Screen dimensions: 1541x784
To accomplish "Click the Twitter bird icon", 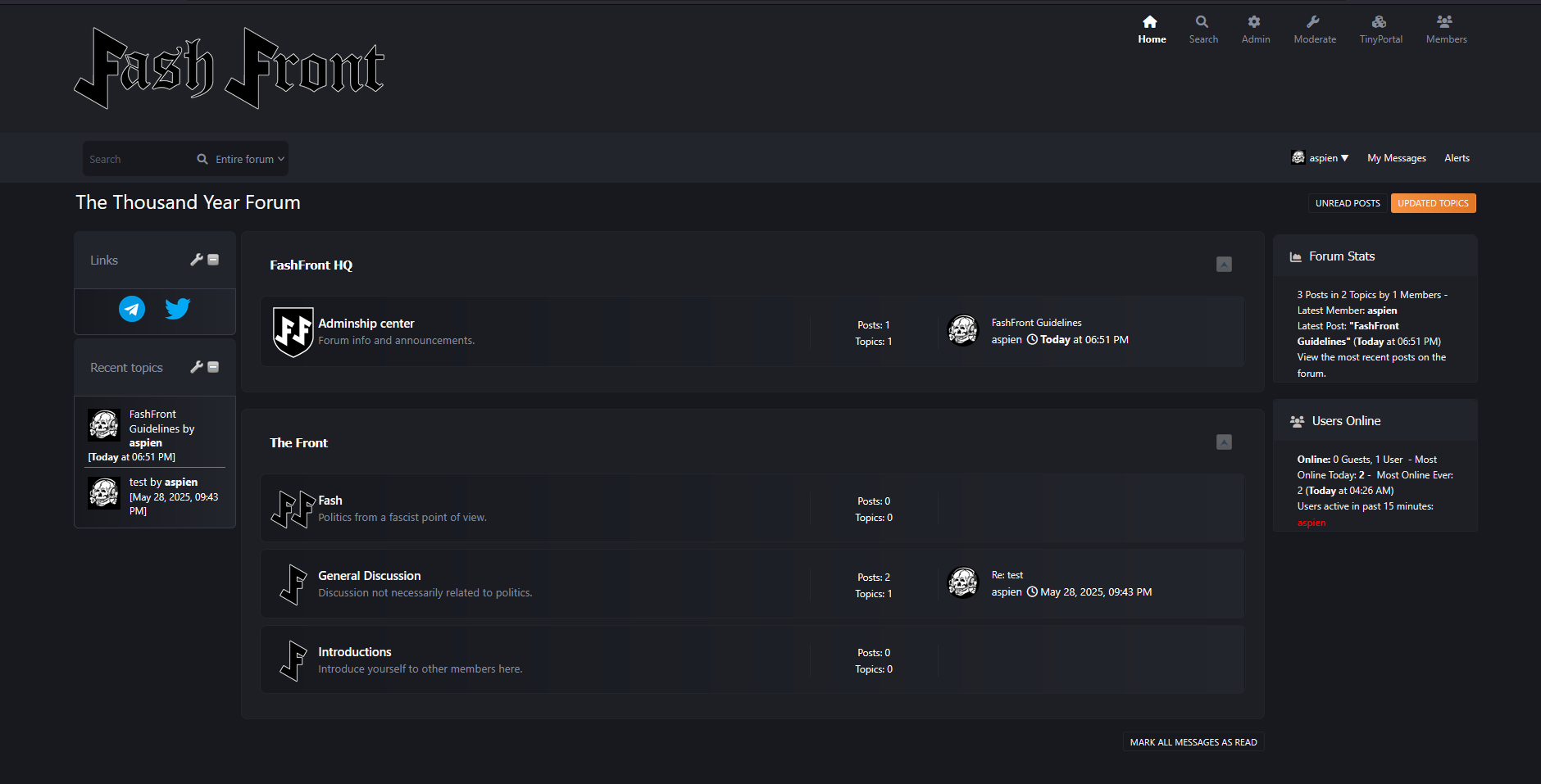I will click(x=177, y=309).
